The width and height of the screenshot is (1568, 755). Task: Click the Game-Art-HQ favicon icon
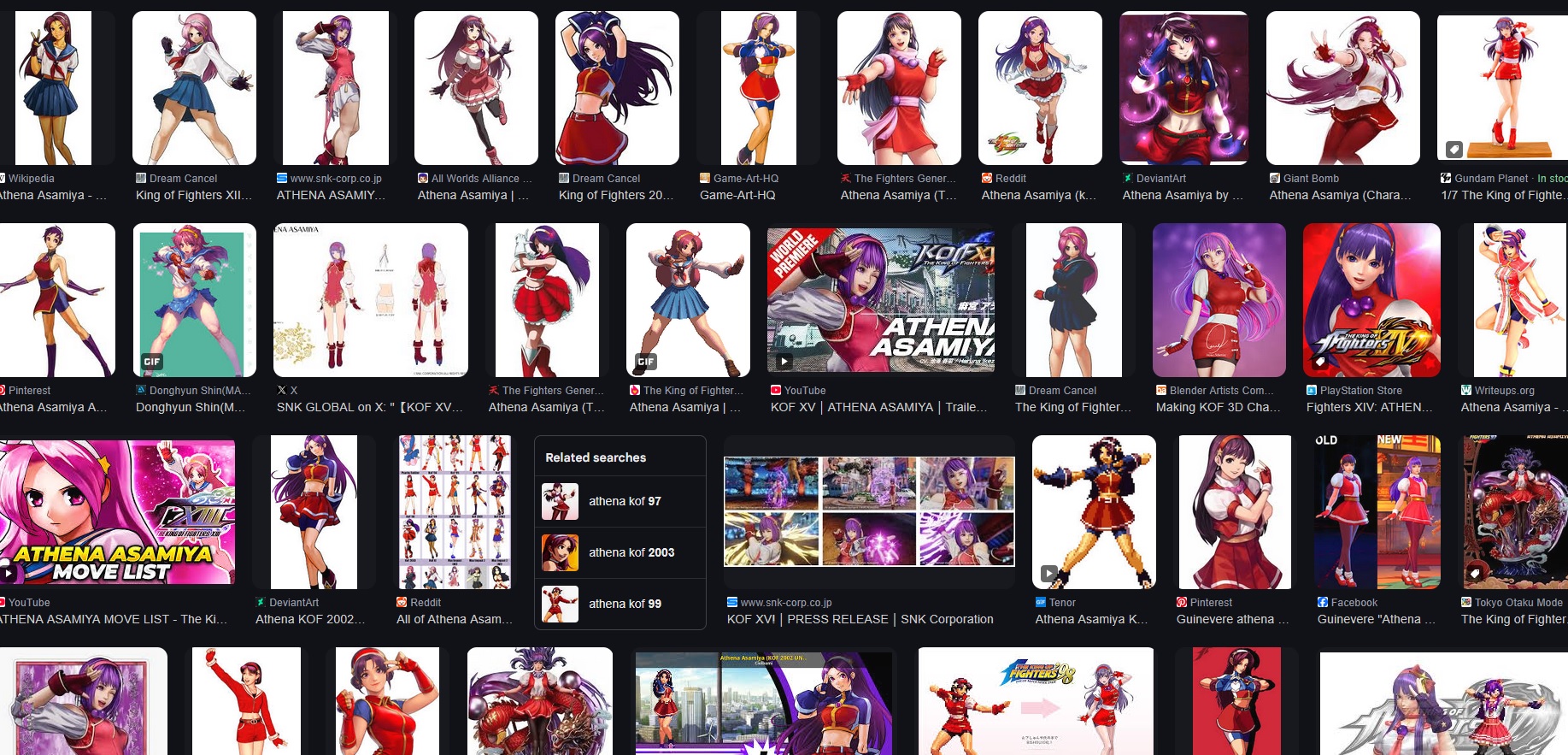pyautogui.click(x=705, y=178)
